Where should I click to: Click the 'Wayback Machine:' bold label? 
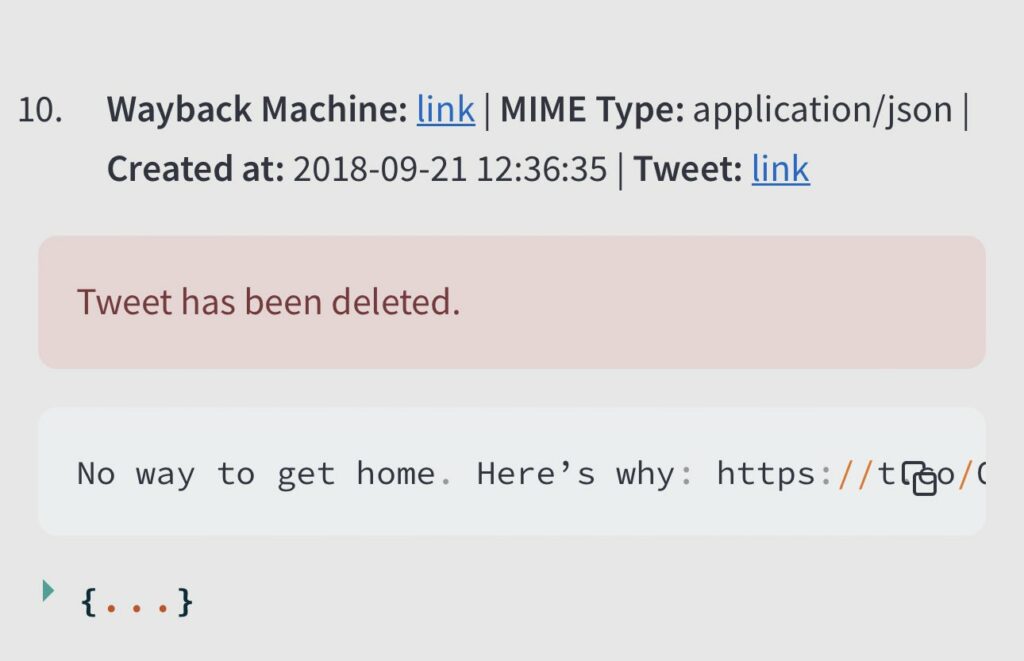tap(257, 108)
